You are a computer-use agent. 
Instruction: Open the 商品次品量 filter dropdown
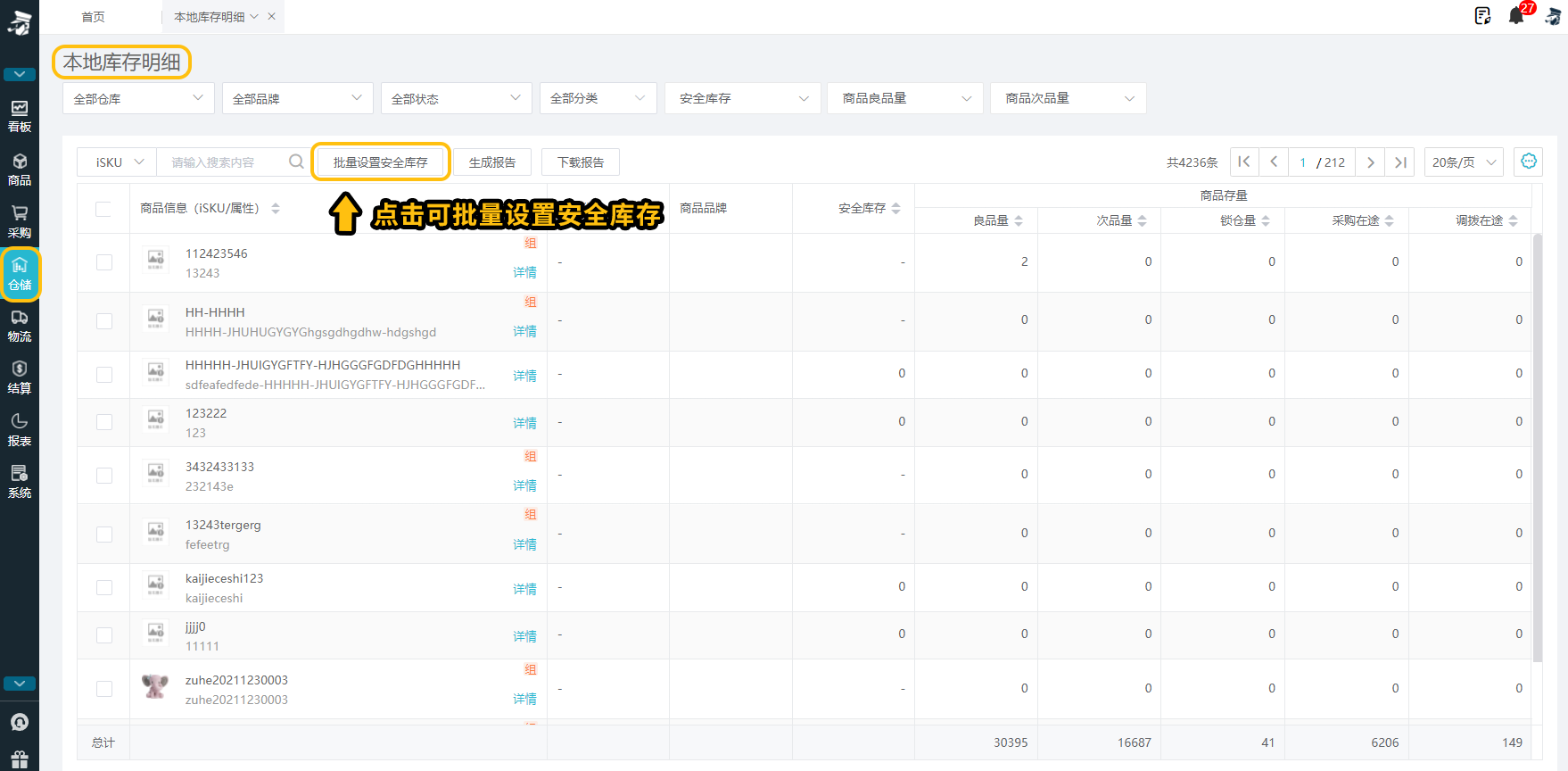click(x=1068, y=98)
